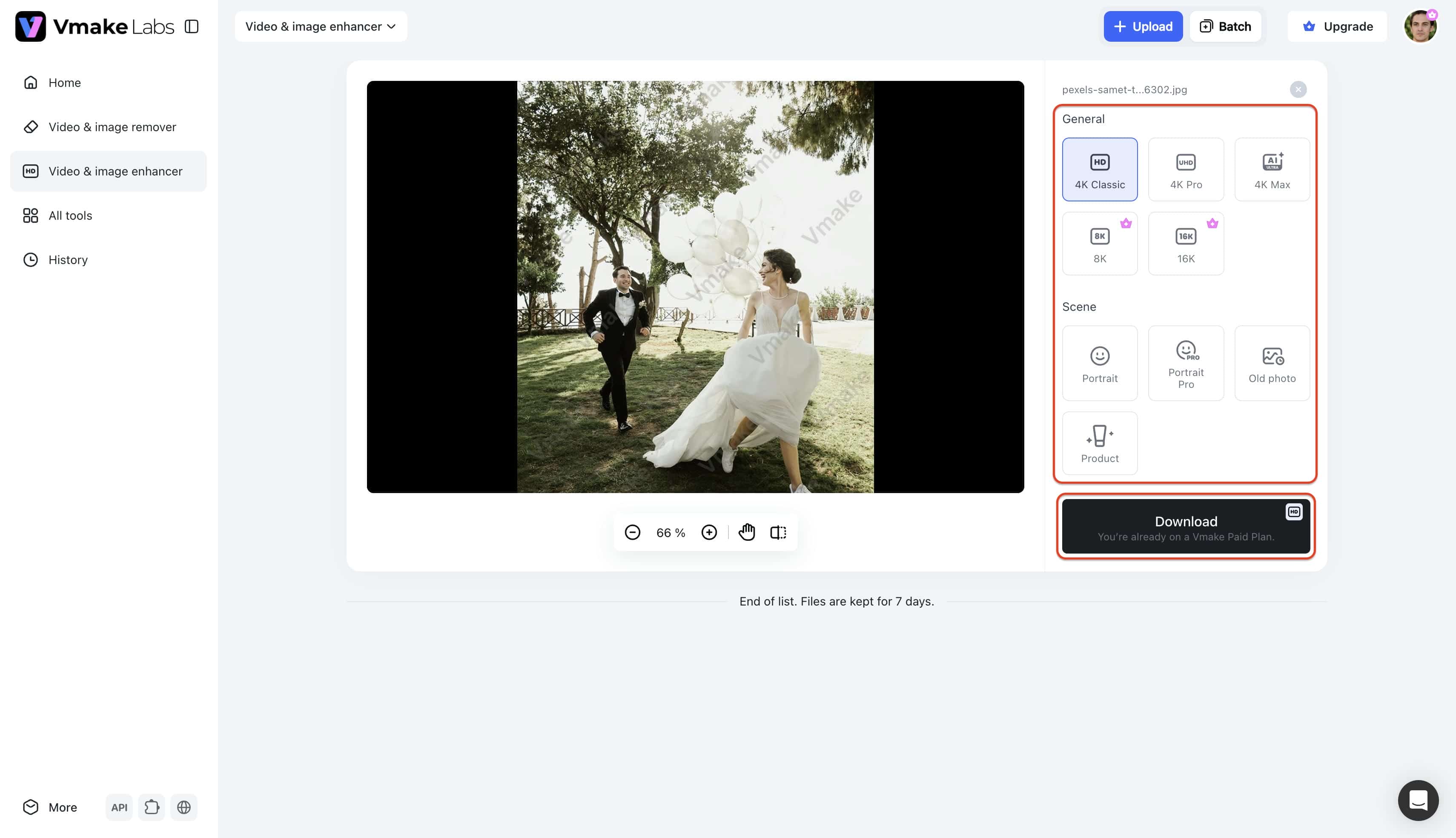This screenshot has width=1456, height=838.
Task: Open the extension puzzle icon
Action: (151, 807)
